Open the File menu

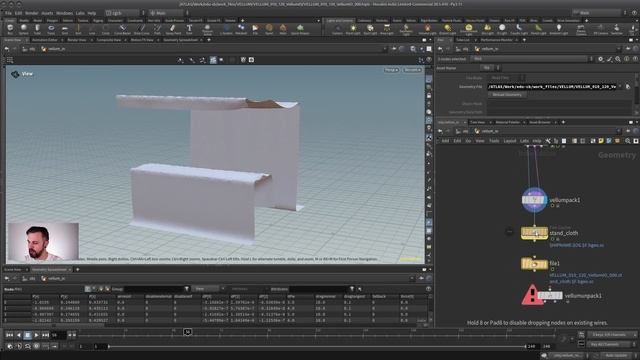pyautogui.click(x=8, y=13)
